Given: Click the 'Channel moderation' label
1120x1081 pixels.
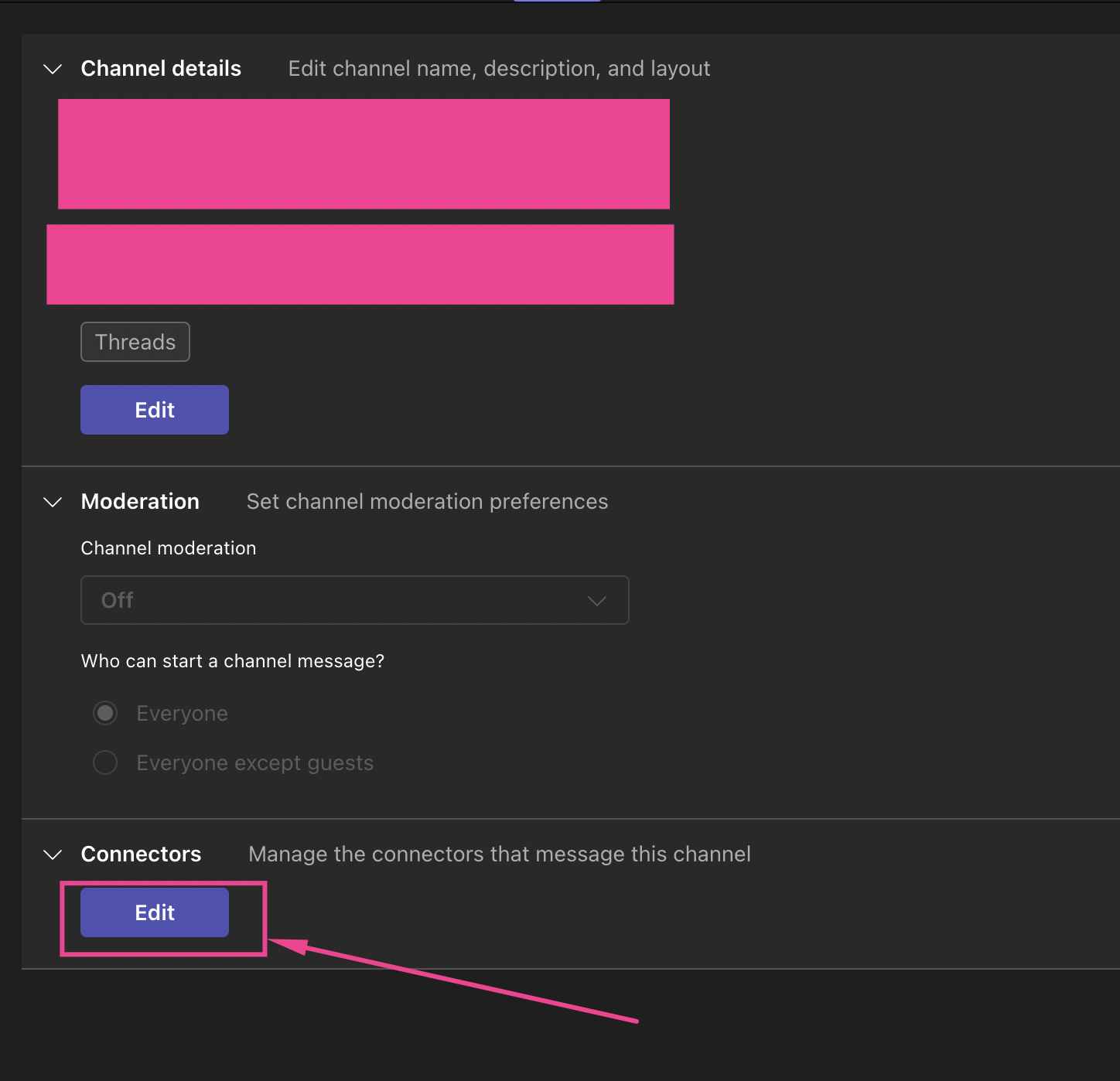Looking at the screenshot, I should pos(169,548).
